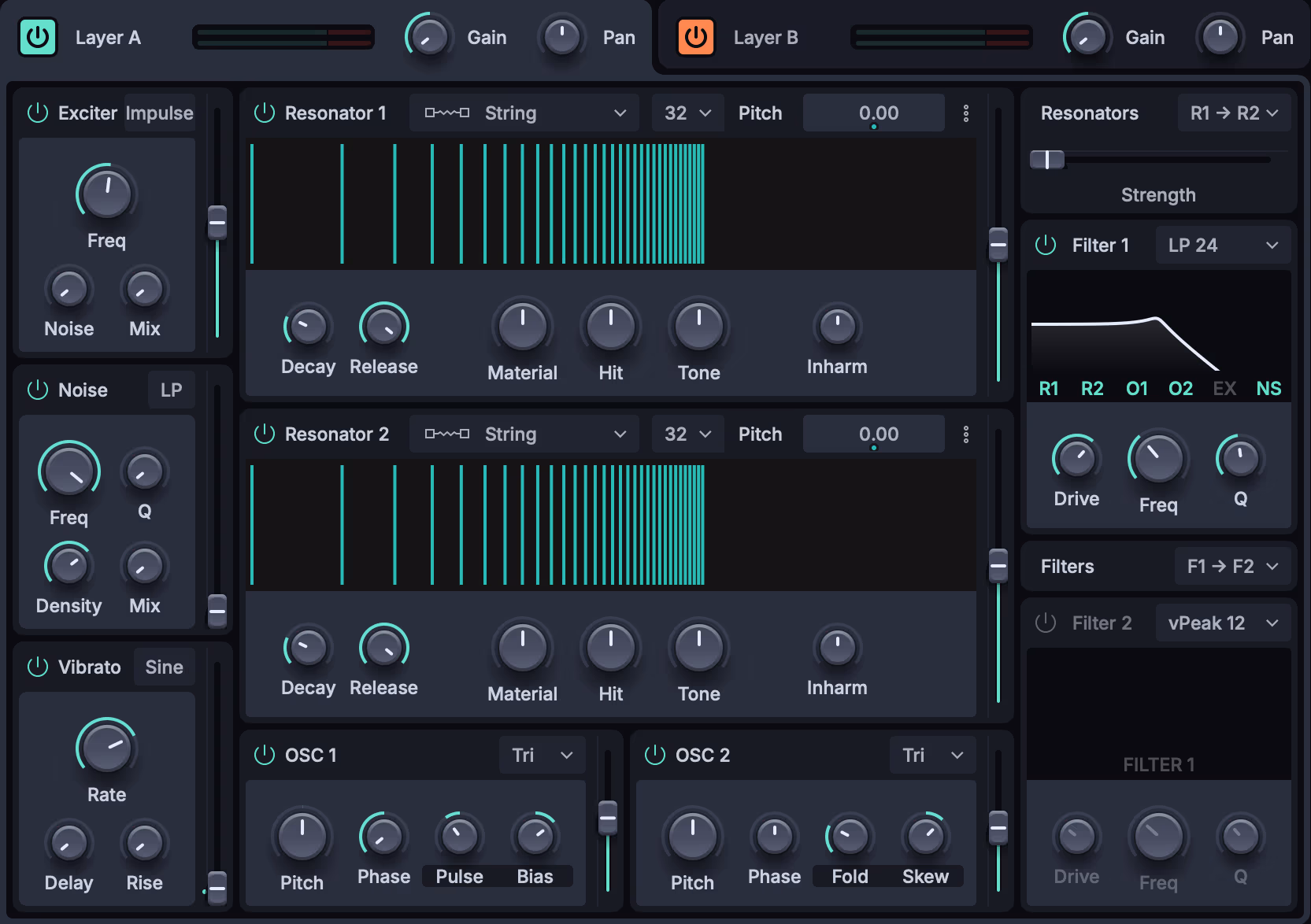Image resolution: width=1311 pixels, height=924 pixels.
Task: Click the Filter 2 power icon
Action: click(x=1046, y=623)
